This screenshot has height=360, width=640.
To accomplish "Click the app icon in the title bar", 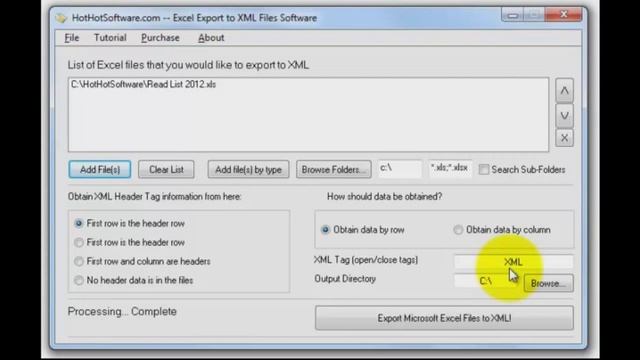I will pos(61,18).
